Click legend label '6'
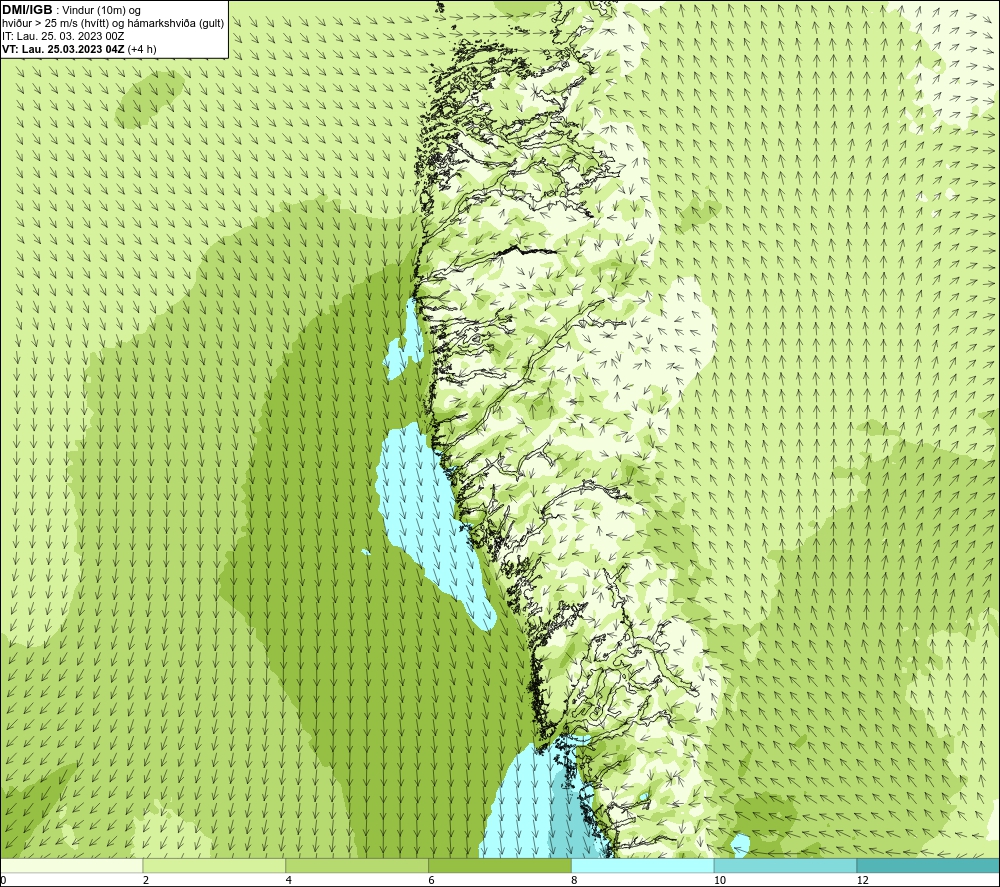The height and width of the screenshot is (887, 1000). (432, 880)
